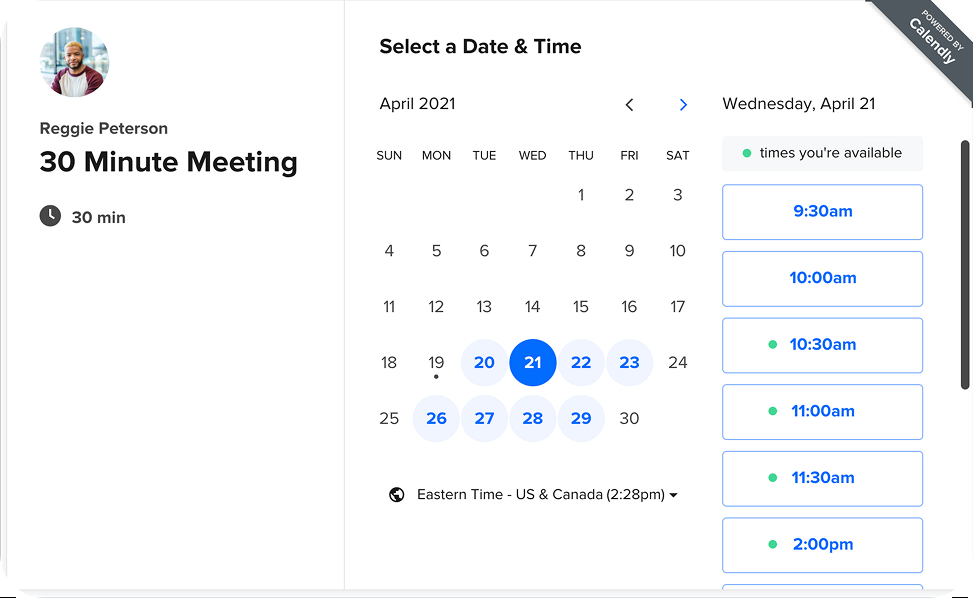Select April 20 on the calendar
The height and width of the screenshot is (598, 973).
point(484,363)
